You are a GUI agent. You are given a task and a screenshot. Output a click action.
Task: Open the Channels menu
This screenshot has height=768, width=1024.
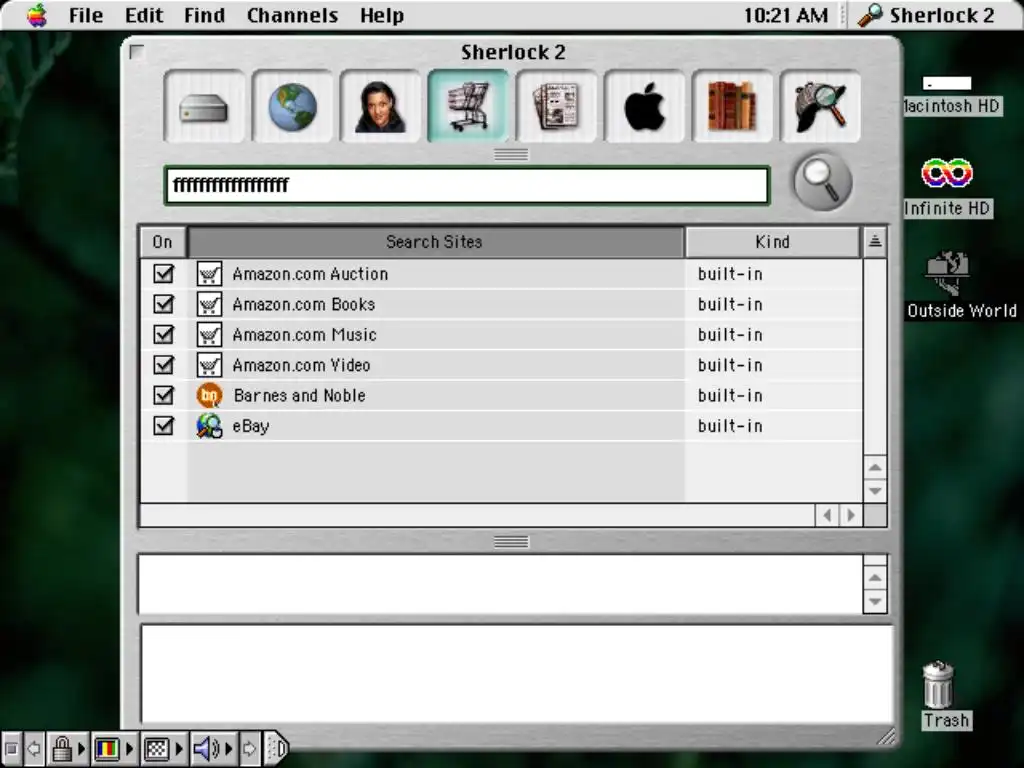[x=293, y=15]
